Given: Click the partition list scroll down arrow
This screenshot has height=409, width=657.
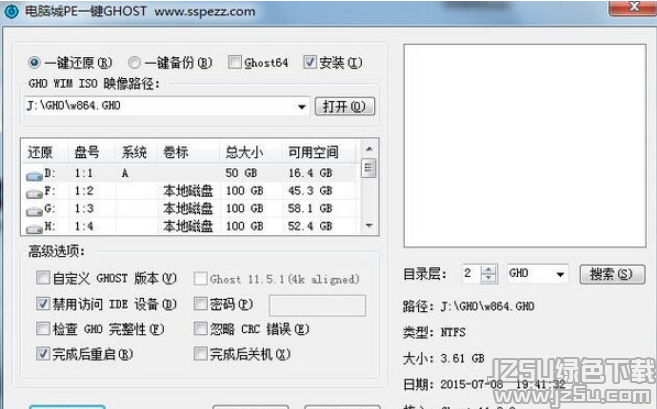Looking at the screenshot, I should tap(369, 225).
